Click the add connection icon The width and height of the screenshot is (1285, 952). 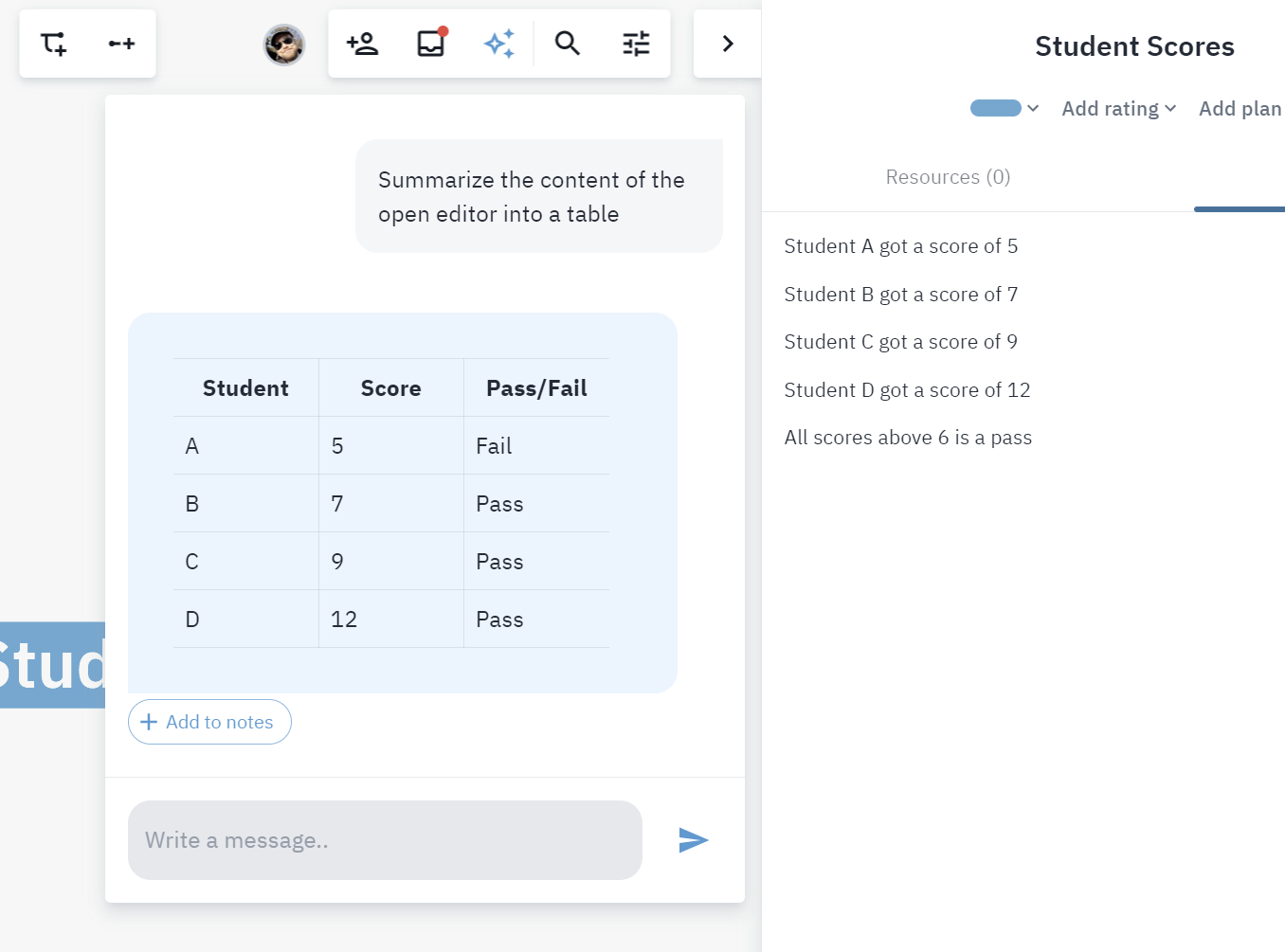click(121, 44)
